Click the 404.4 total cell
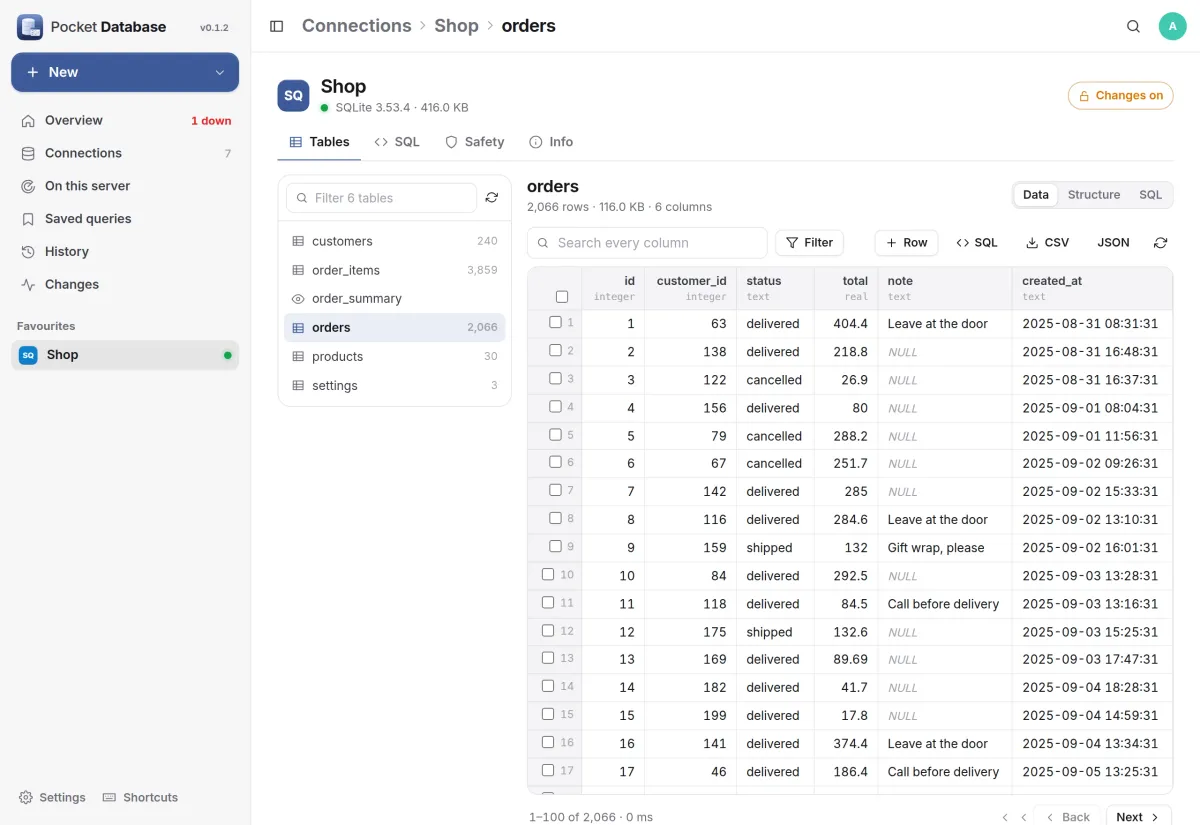 coord(846,324)
